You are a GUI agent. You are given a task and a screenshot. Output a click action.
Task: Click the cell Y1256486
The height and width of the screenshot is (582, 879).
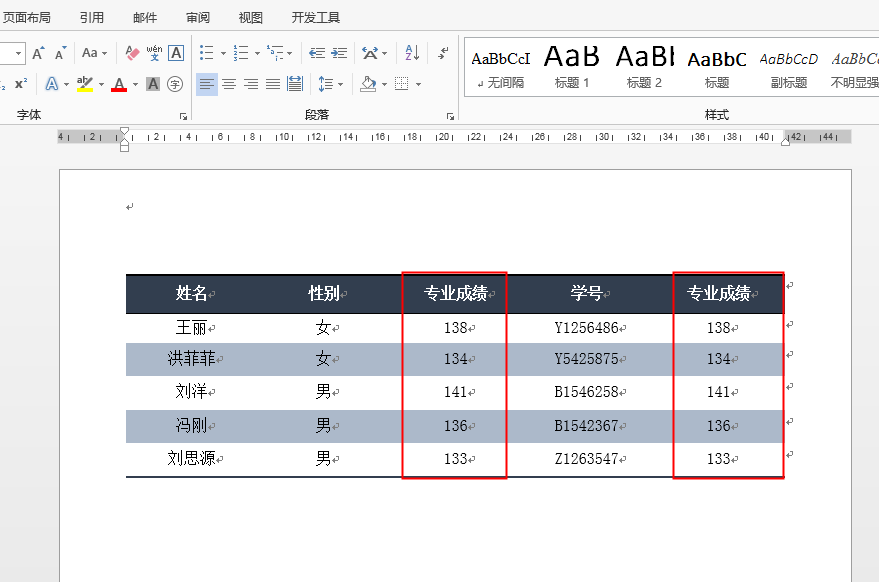click(x=589, y=327)
